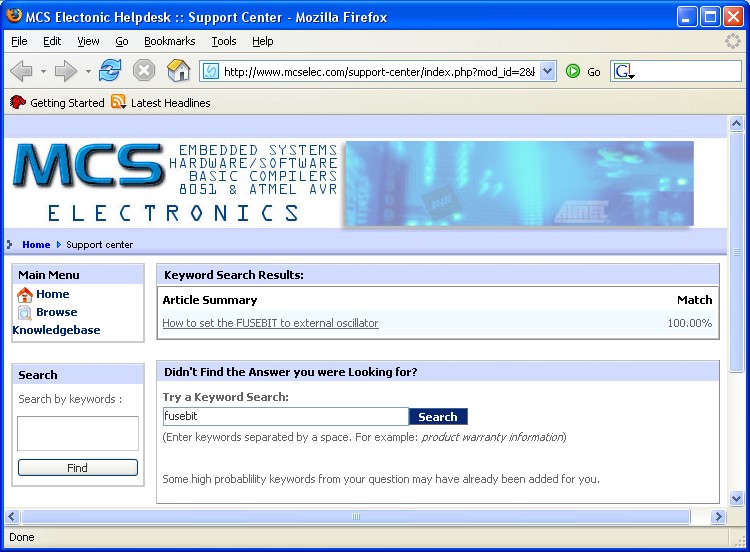Click the Back navigation arrow

[x=21, y=72]
